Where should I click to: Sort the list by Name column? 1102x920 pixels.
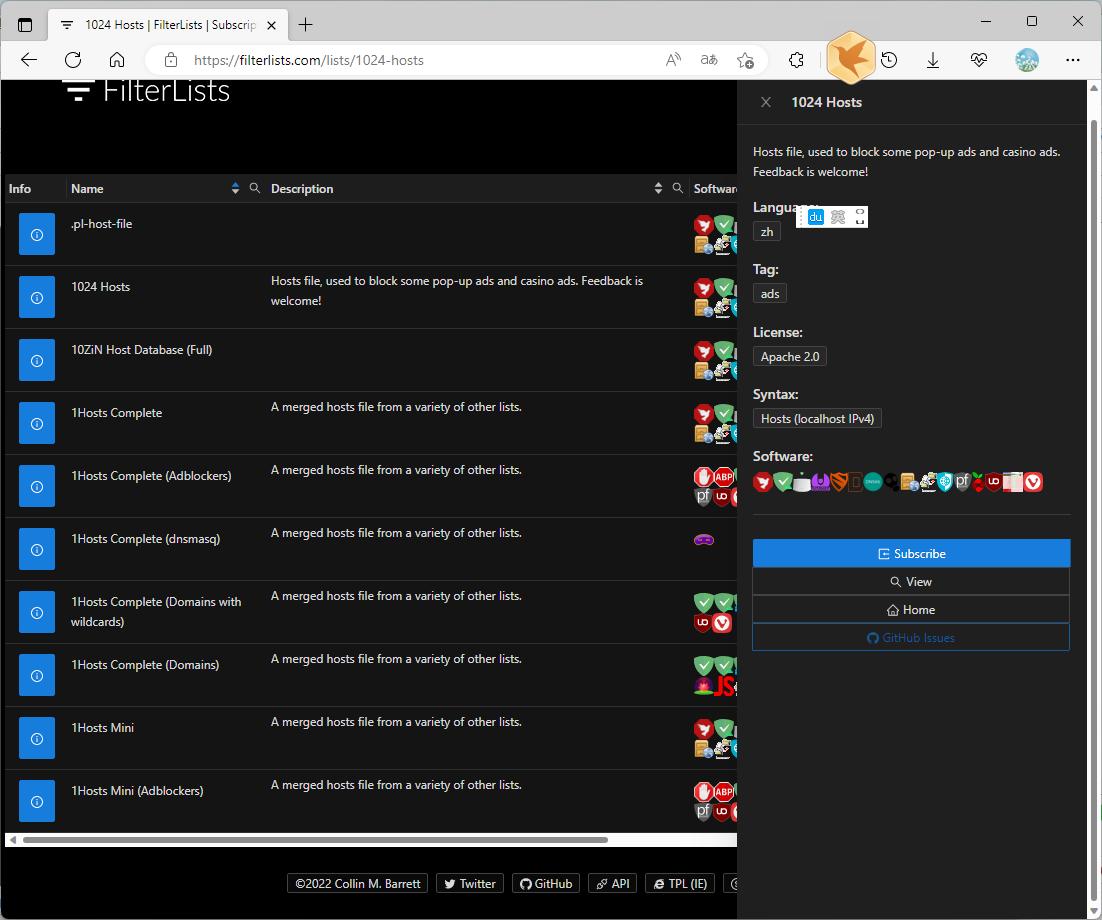pos(235,188)
